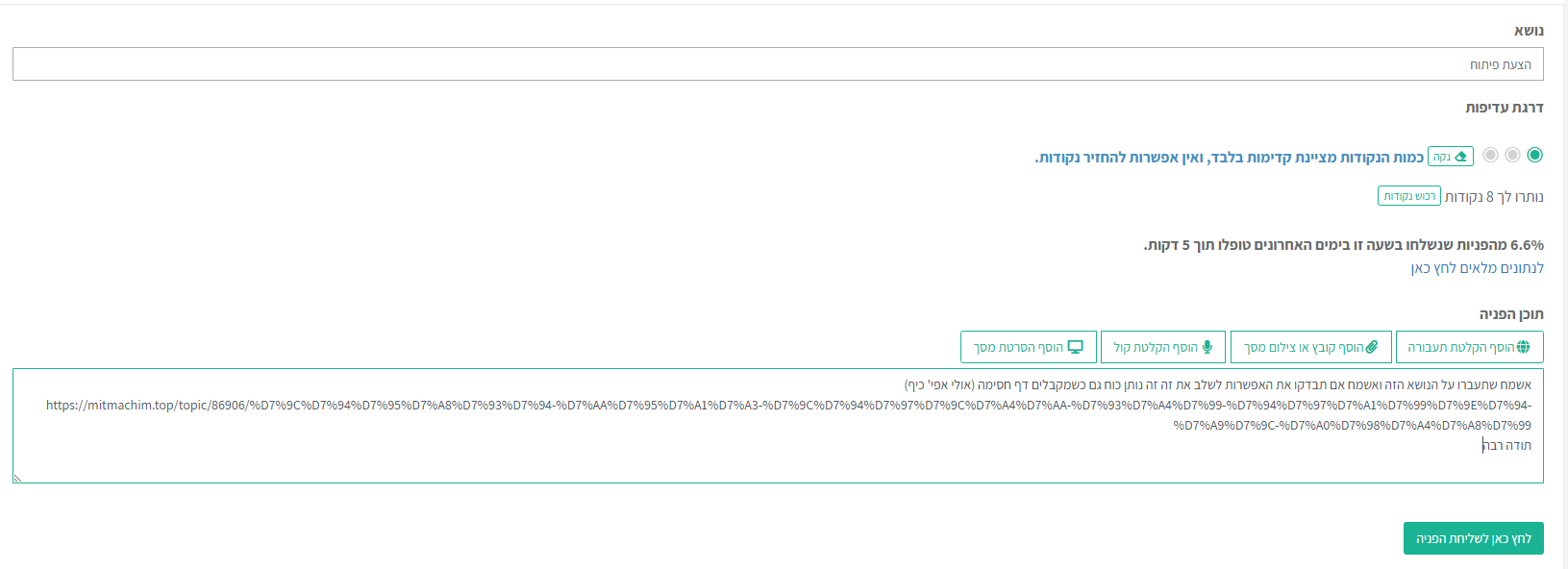The height and width of the screenshot is (569, 1568).
Task: Select the middle gray priority radio button
Action: point(1512,155)
